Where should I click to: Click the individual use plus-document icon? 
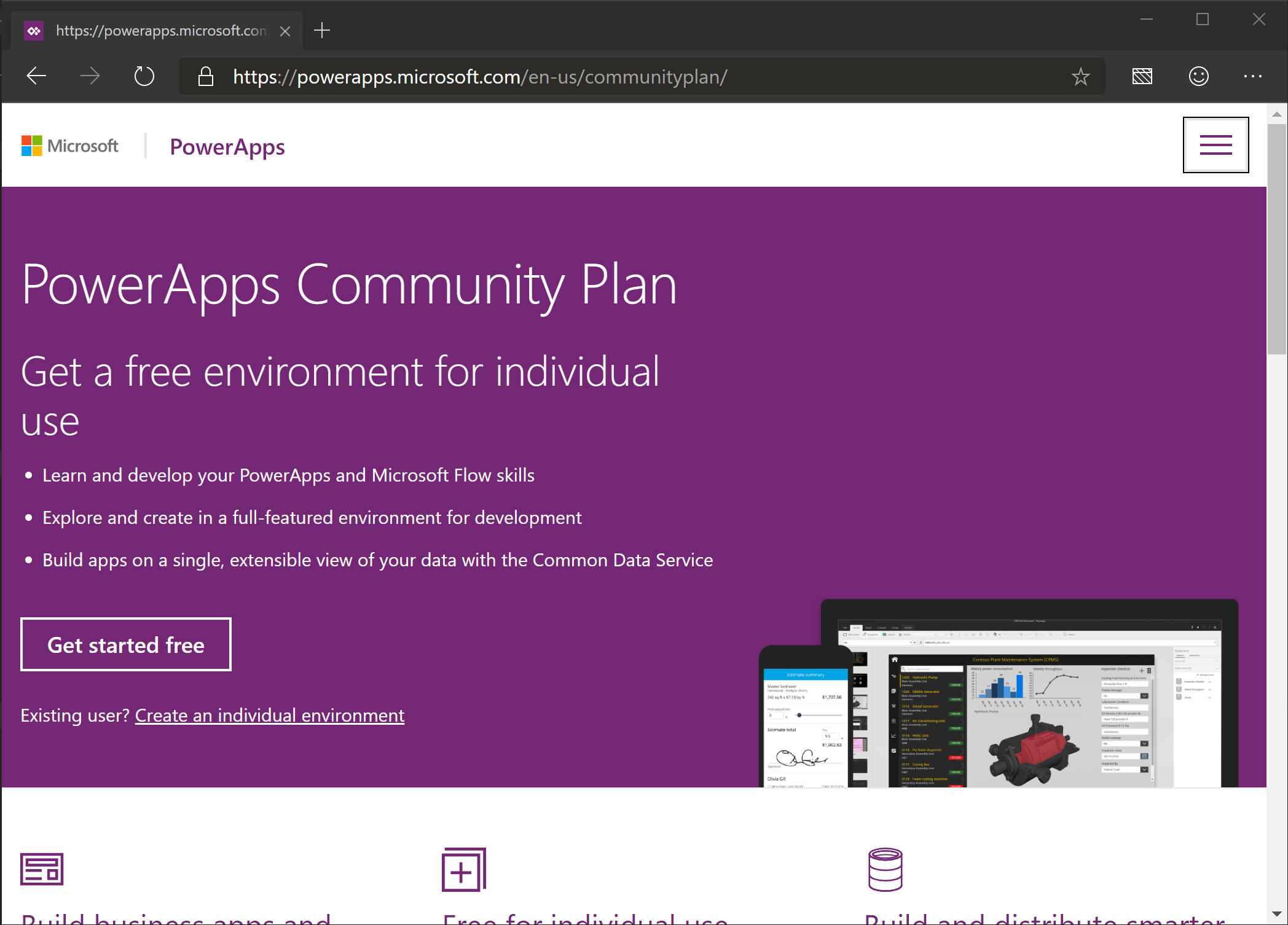coord(463,870)
